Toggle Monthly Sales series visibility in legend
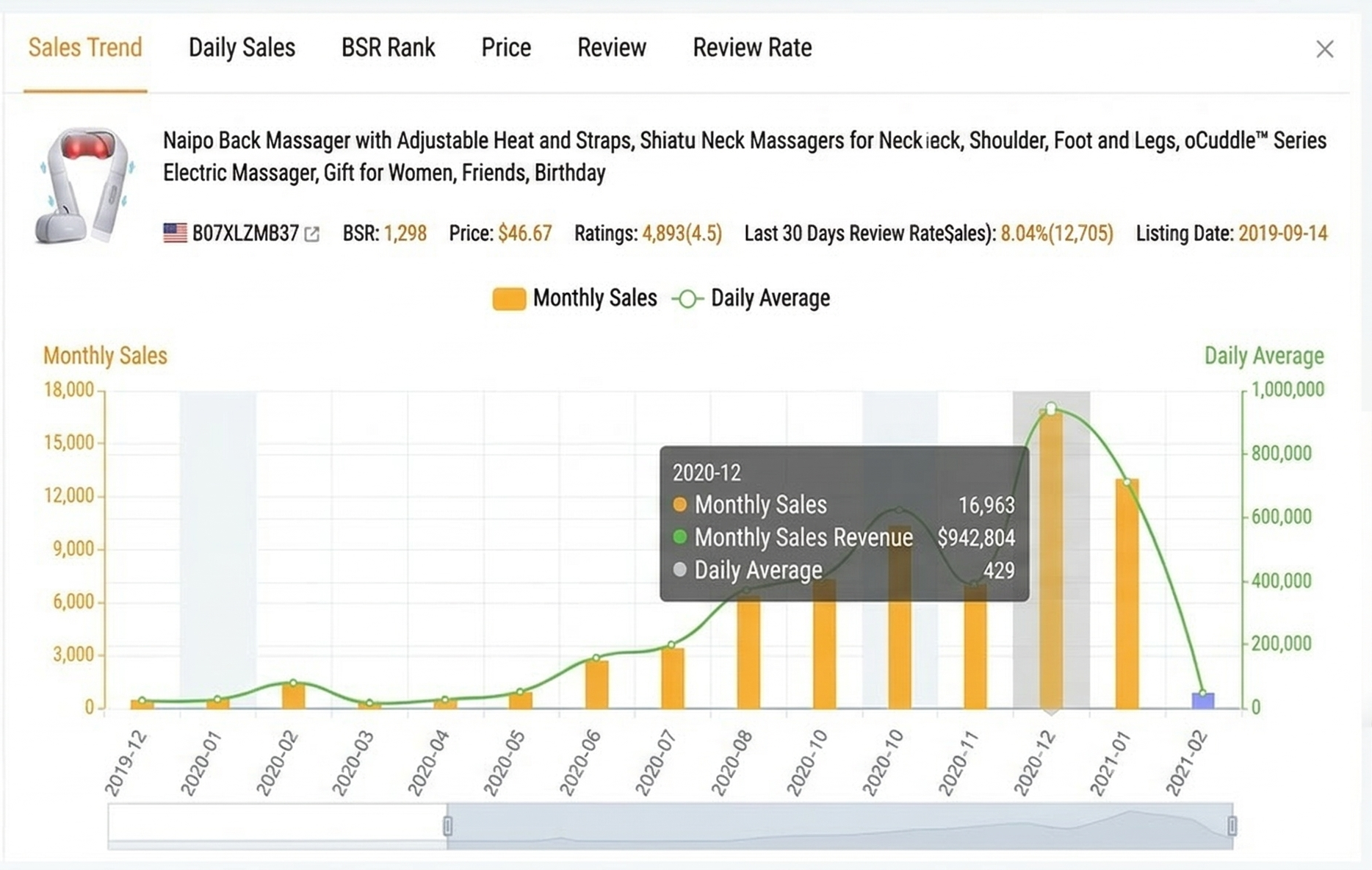 [596, 298]
